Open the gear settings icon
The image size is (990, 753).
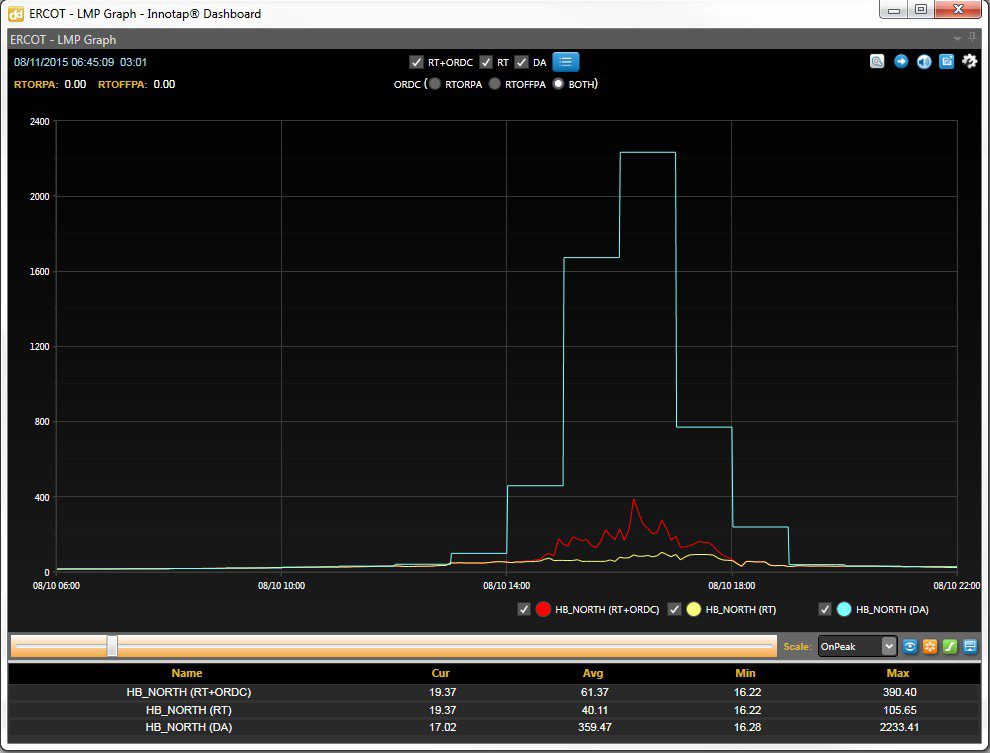[x=969, y=61]
